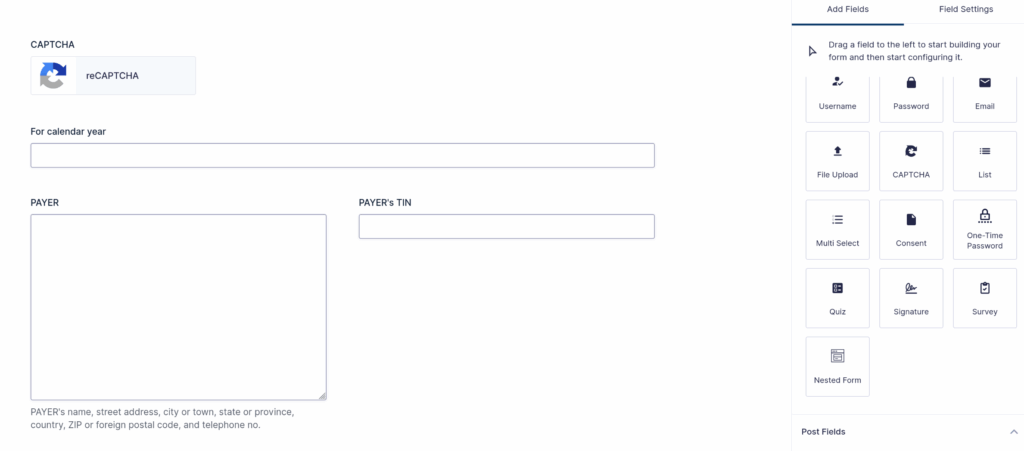Open the Add Fields tab
Image resolution: width=1024 pixels, height=451 pixels.
(848, 9)
